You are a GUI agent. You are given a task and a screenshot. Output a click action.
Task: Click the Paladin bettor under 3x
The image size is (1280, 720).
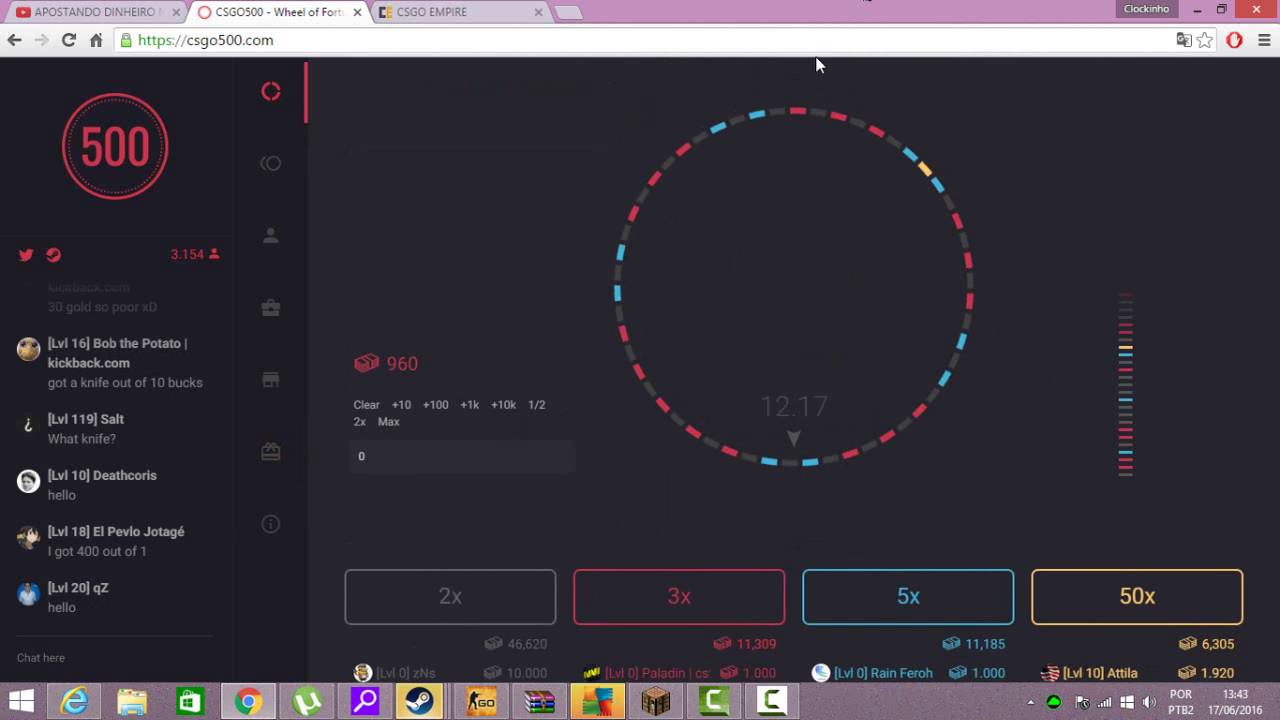pos(656,673)
